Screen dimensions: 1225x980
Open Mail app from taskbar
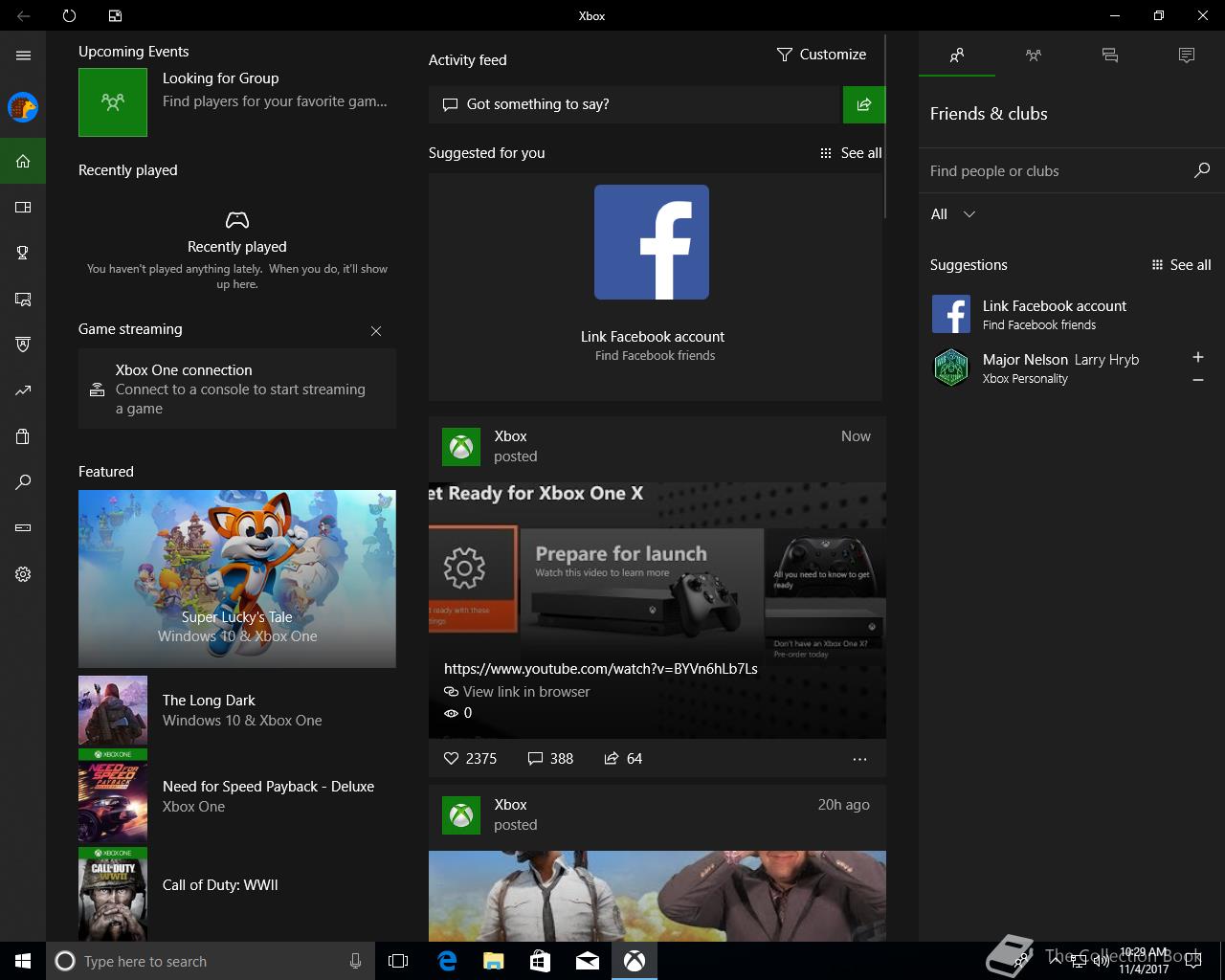pos(588,961)
